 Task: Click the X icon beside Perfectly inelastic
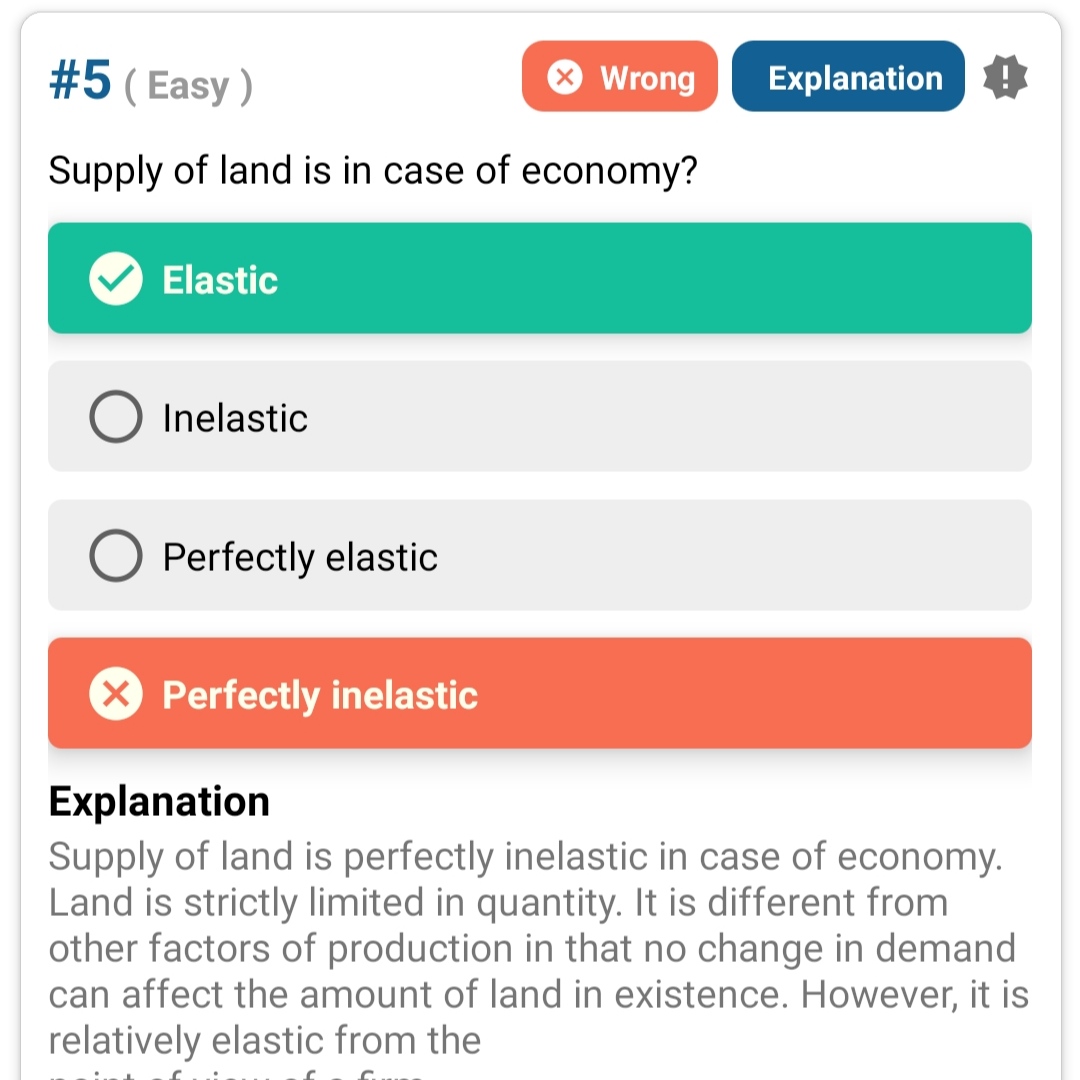[116, 695]
